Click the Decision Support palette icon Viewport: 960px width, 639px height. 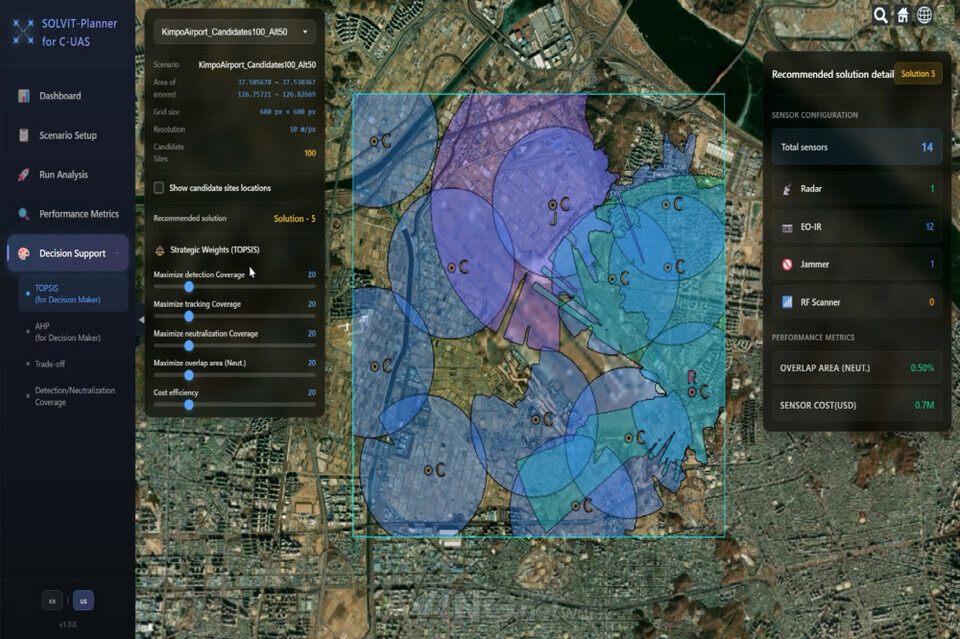pos(23,253)
